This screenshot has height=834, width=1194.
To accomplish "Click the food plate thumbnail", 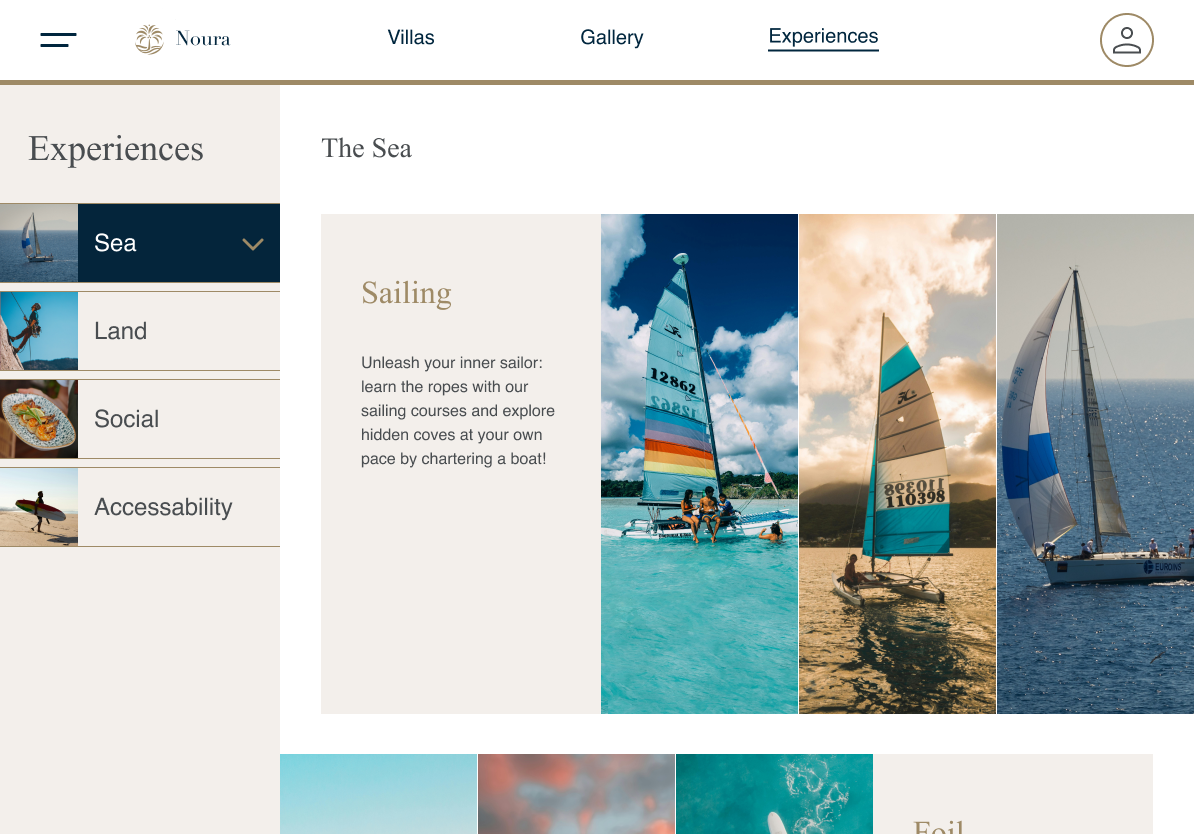I will (39, 419).
